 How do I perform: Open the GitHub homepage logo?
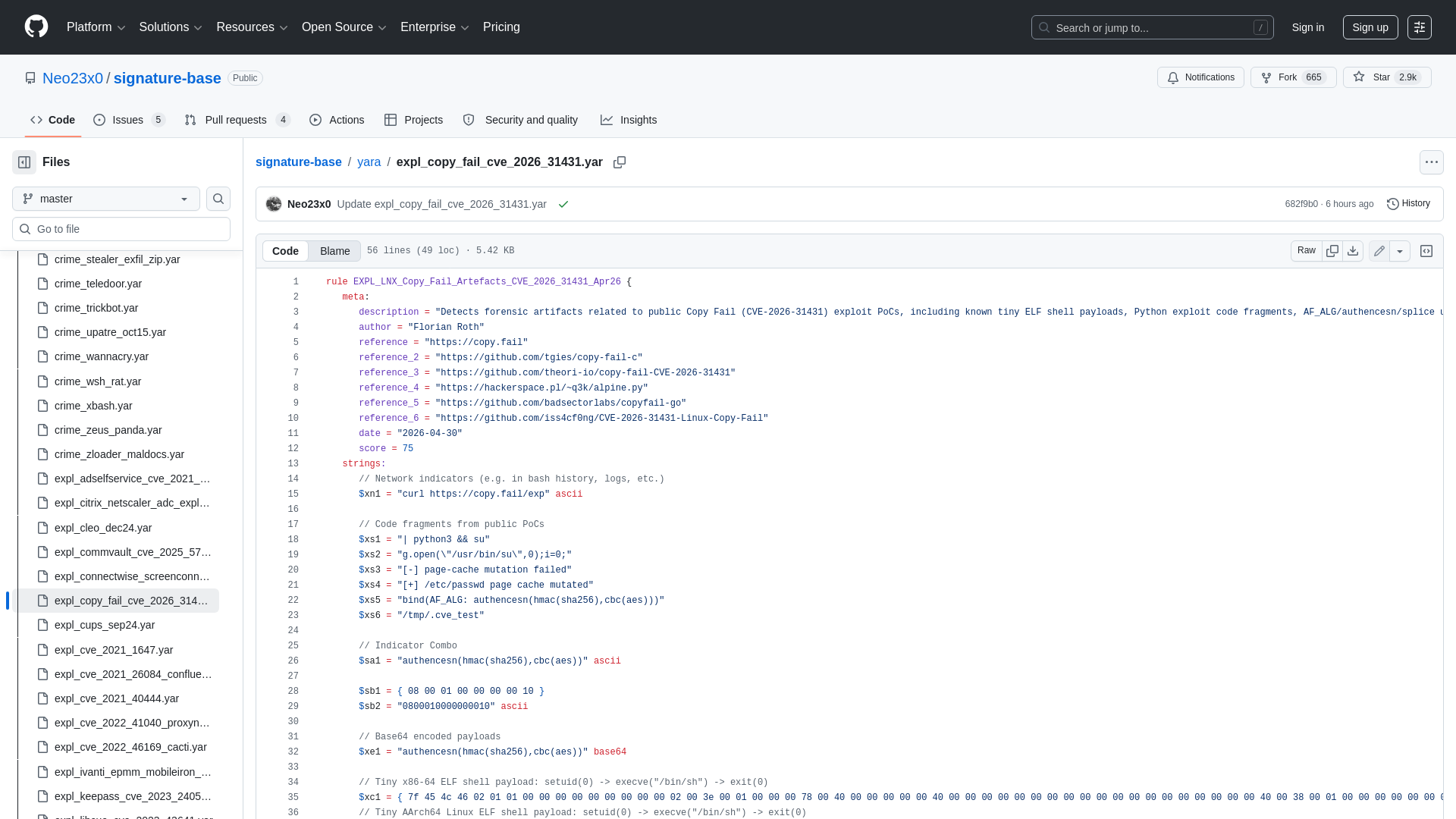click(36, 27)
